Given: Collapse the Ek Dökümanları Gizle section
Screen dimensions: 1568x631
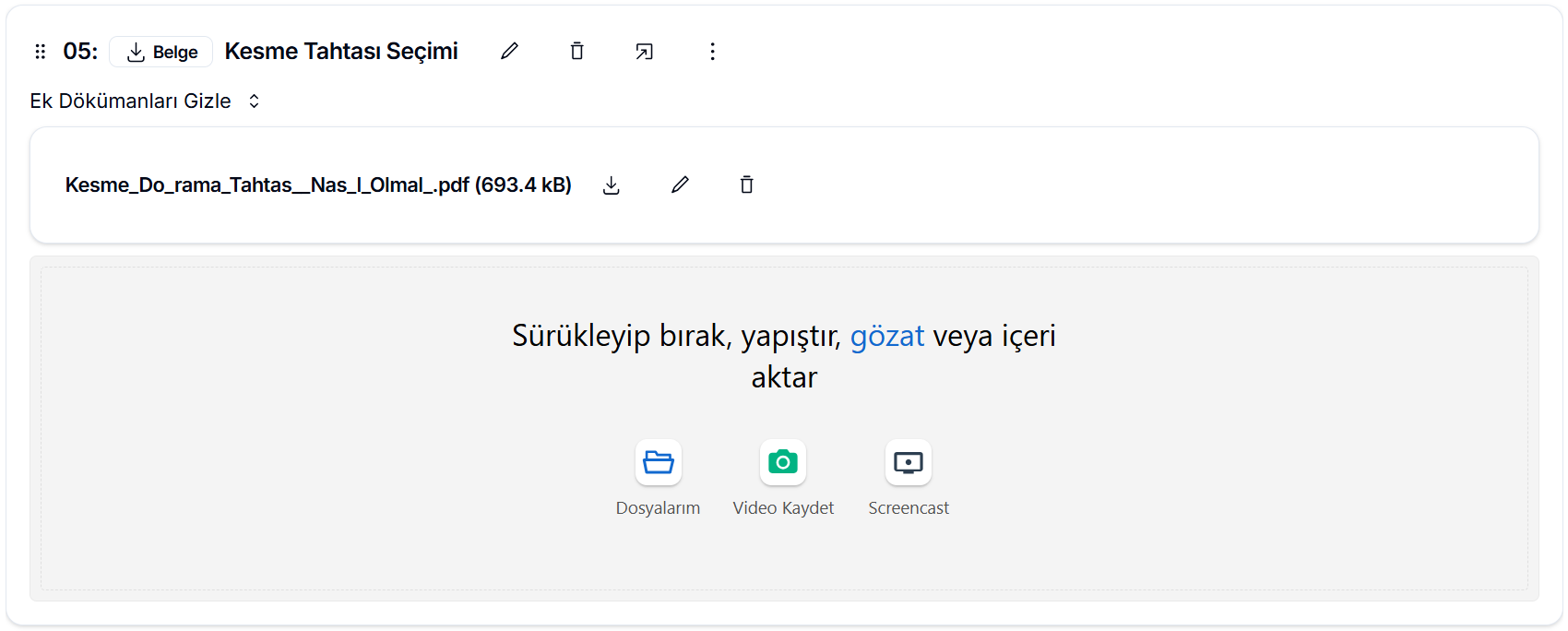Looking at the screenshot, I should click(130, 101).
